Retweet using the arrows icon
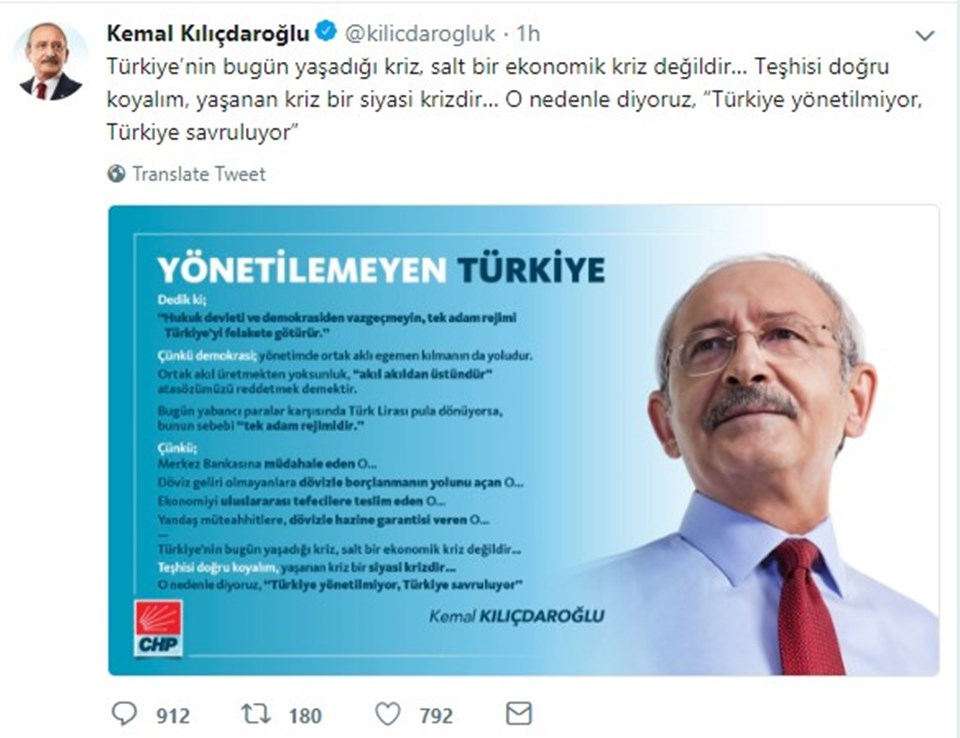This screenshot has width=960, height=738. [255, 714]
